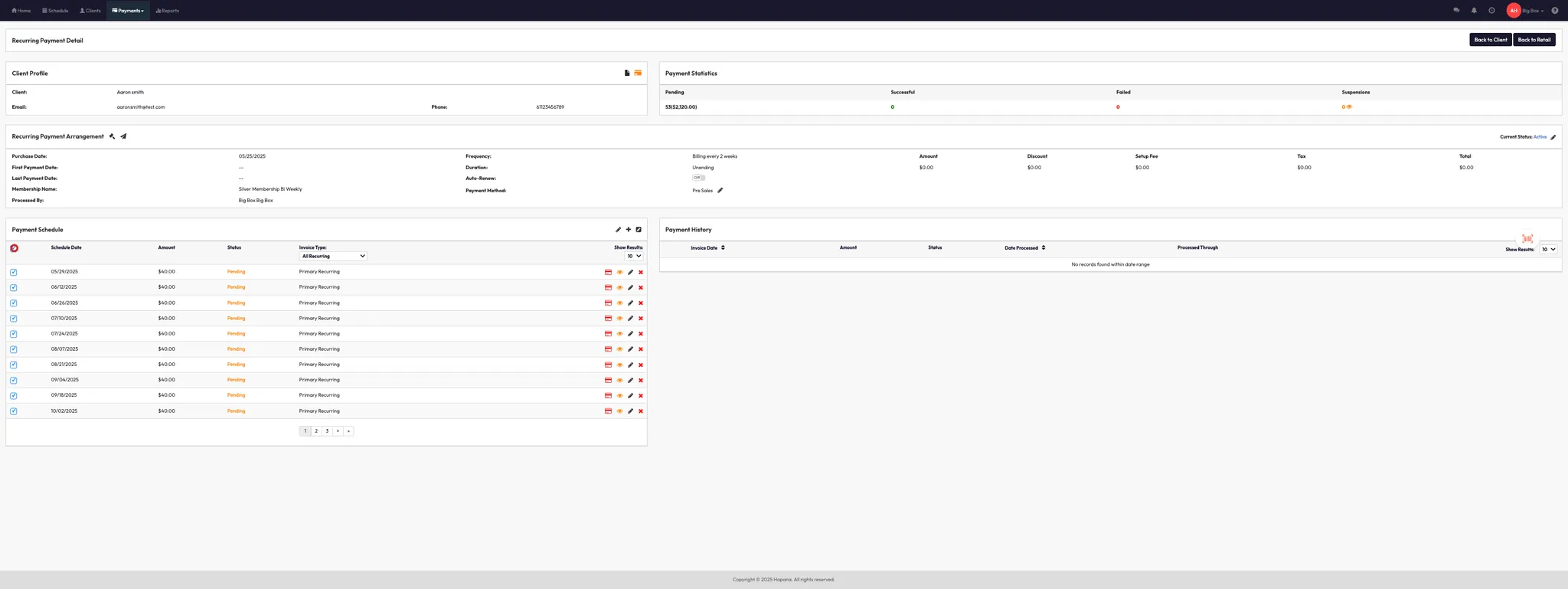This screenshot has height=589, width=1568.
Task: Click the card icon for 06/26/2025 payment
Action: pyautogui.click(x=609, y=303)
